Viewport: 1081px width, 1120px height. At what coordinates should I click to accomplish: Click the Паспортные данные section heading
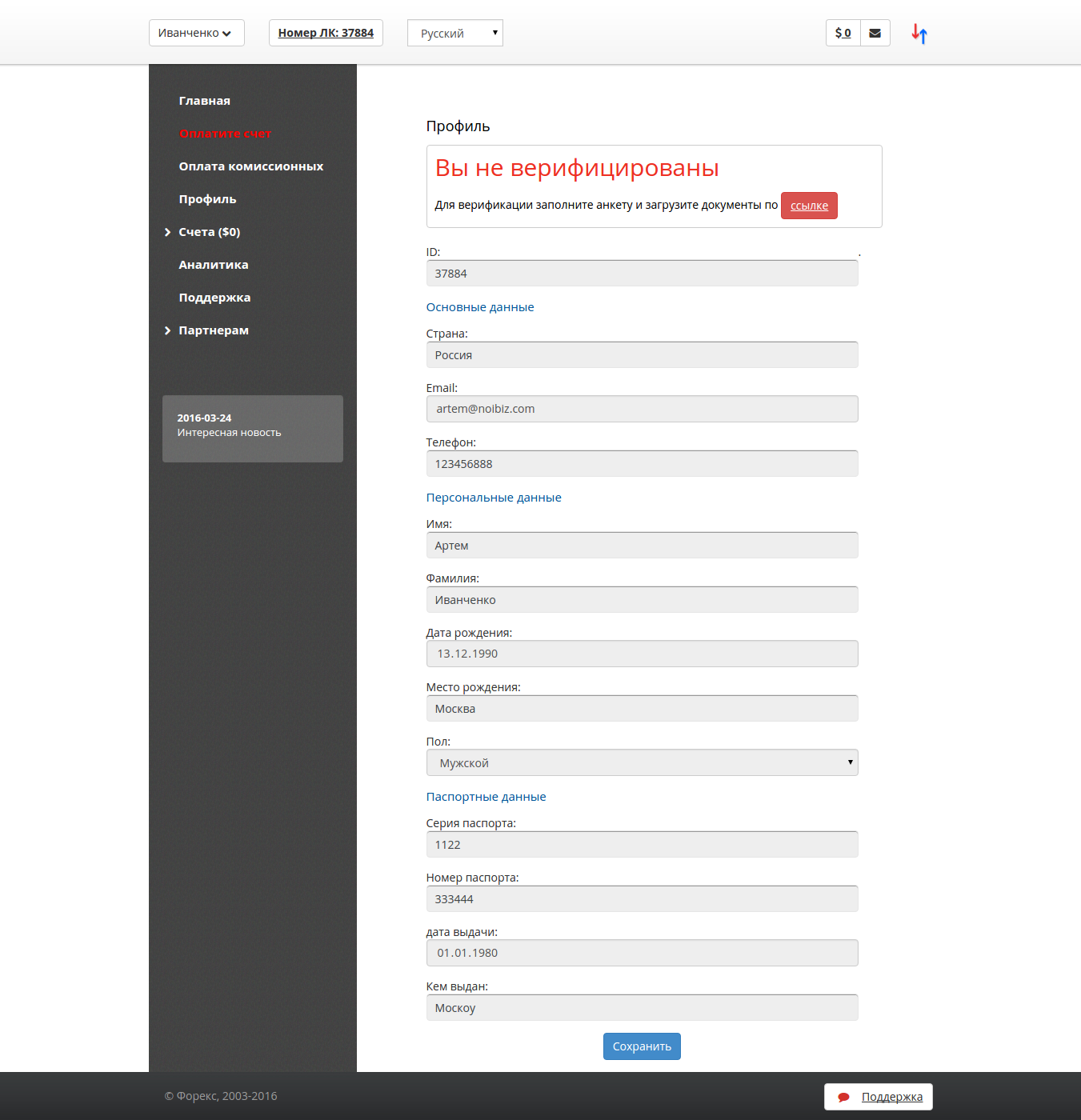(x=486, y=797)
